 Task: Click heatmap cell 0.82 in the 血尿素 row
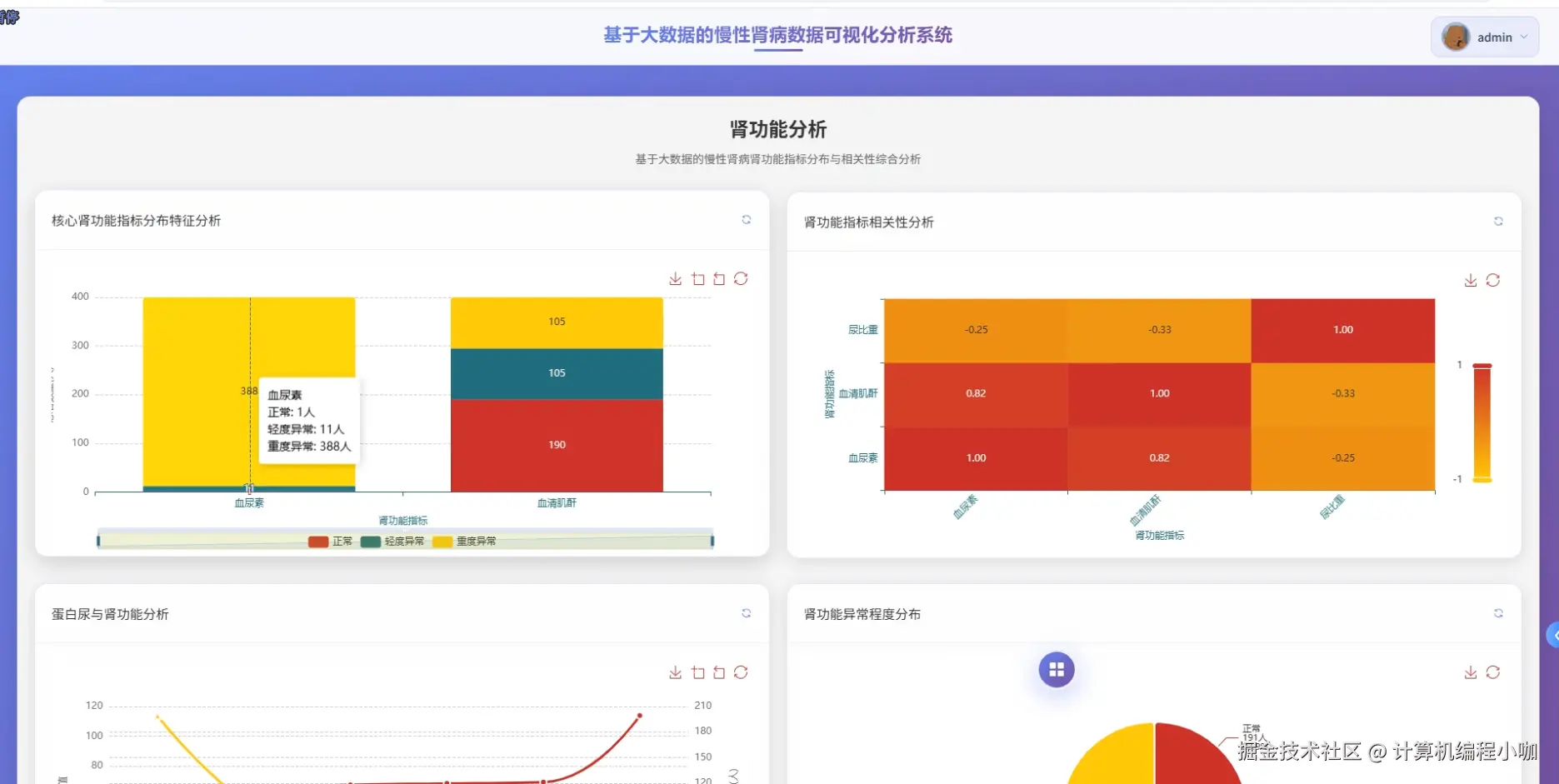click(x=1159, y=458)
